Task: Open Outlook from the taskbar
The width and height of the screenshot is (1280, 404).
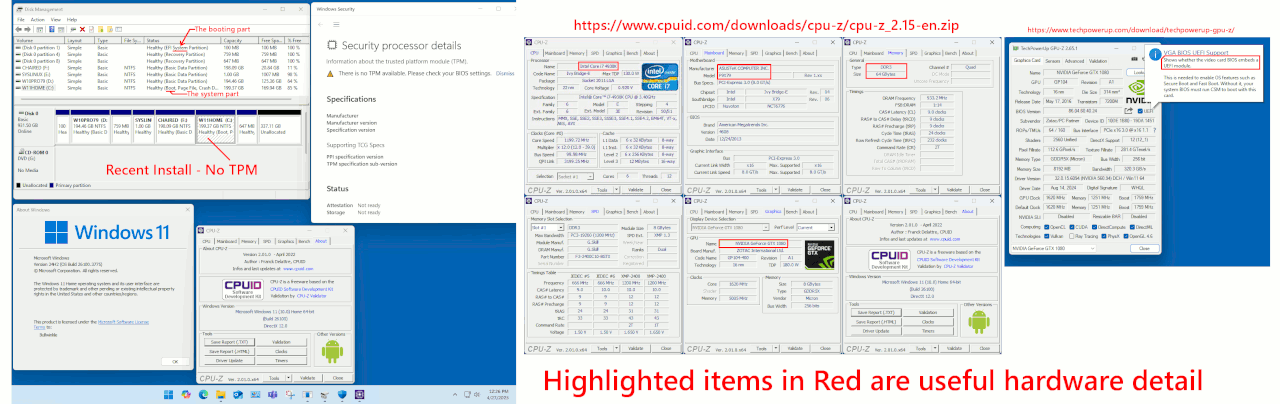Action: tap(238, 395)
